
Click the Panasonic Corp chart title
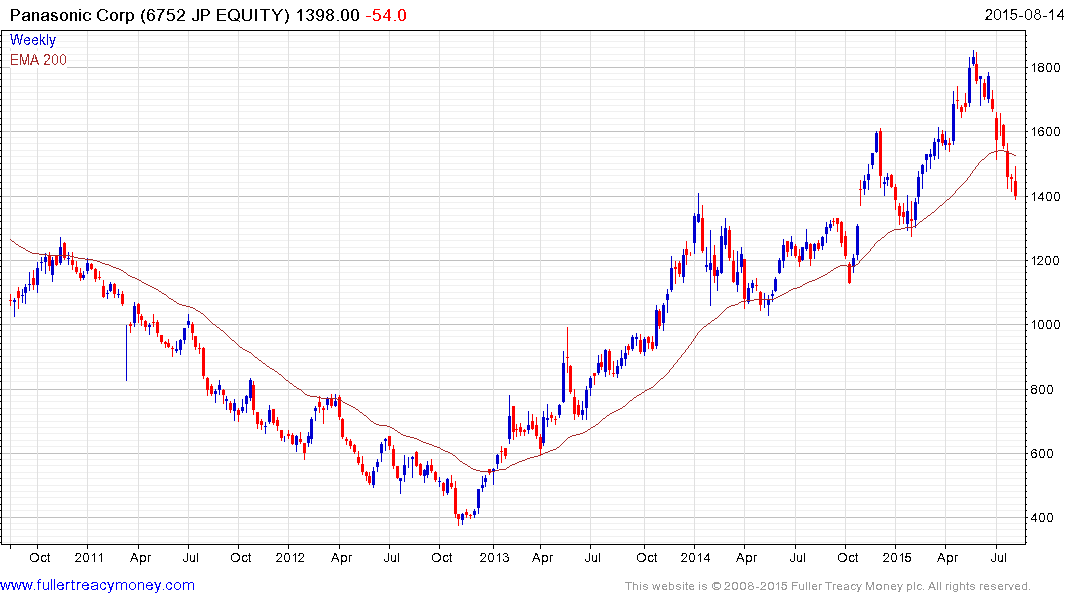click(x=156, y=16)
